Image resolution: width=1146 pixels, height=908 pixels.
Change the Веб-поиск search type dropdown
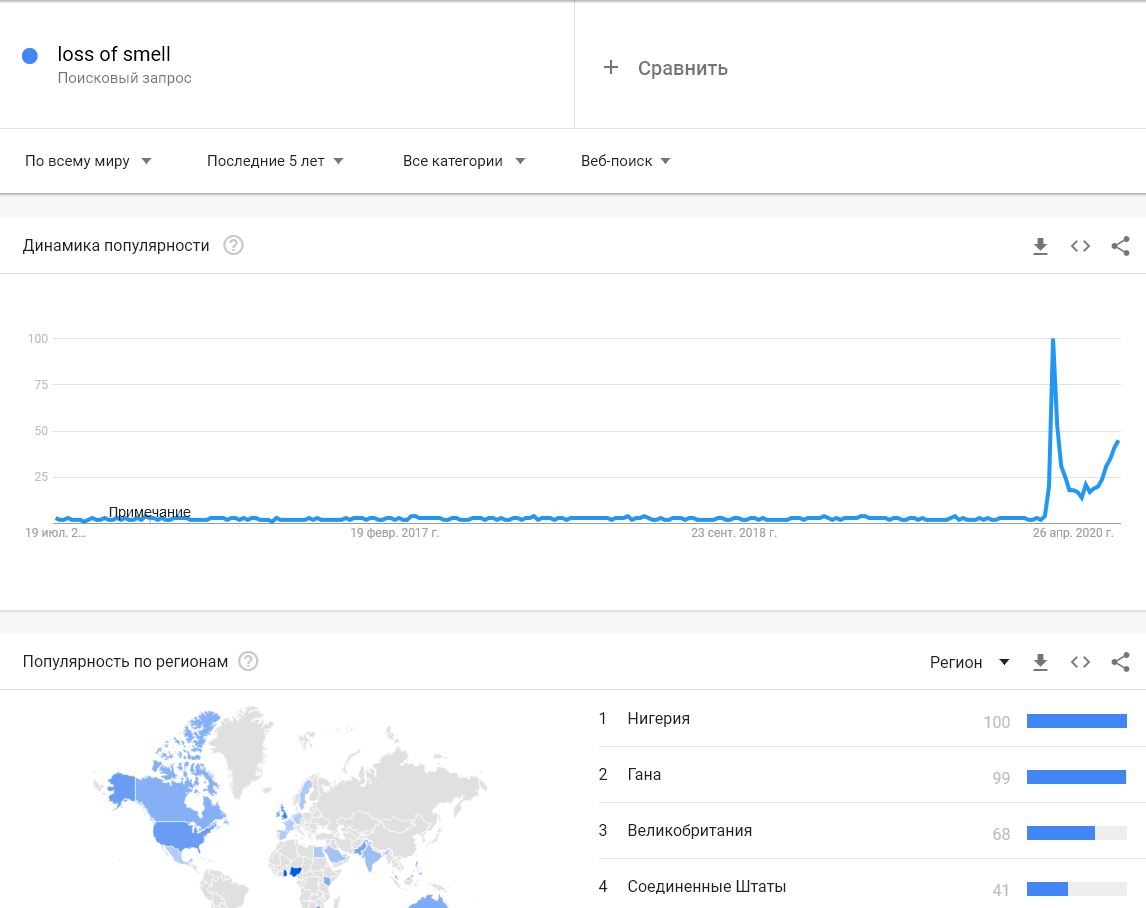(625, 161)
